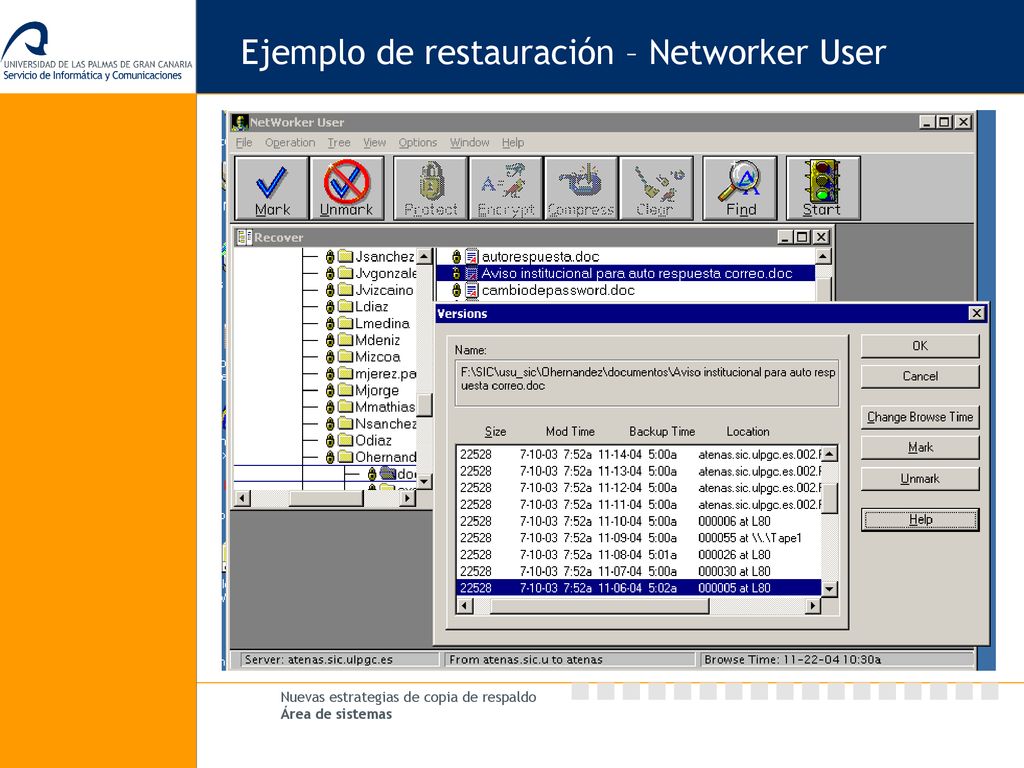Click the Start traffic light icon
The image size is (1024, 768).
point(824,188)
